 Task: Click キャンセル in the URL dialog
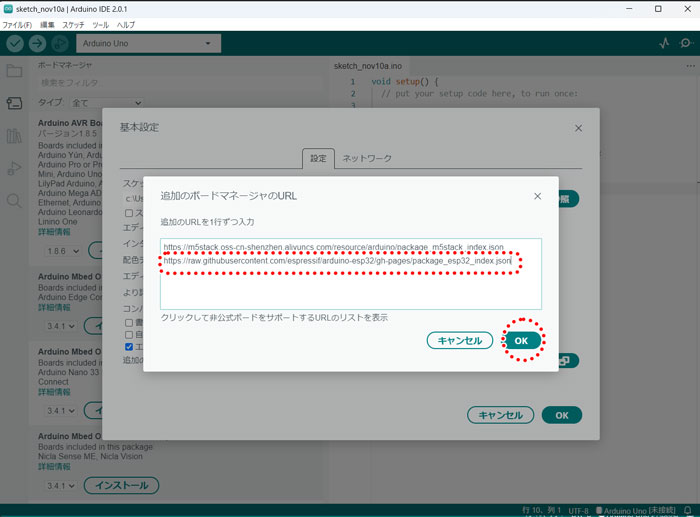[460, 341]
